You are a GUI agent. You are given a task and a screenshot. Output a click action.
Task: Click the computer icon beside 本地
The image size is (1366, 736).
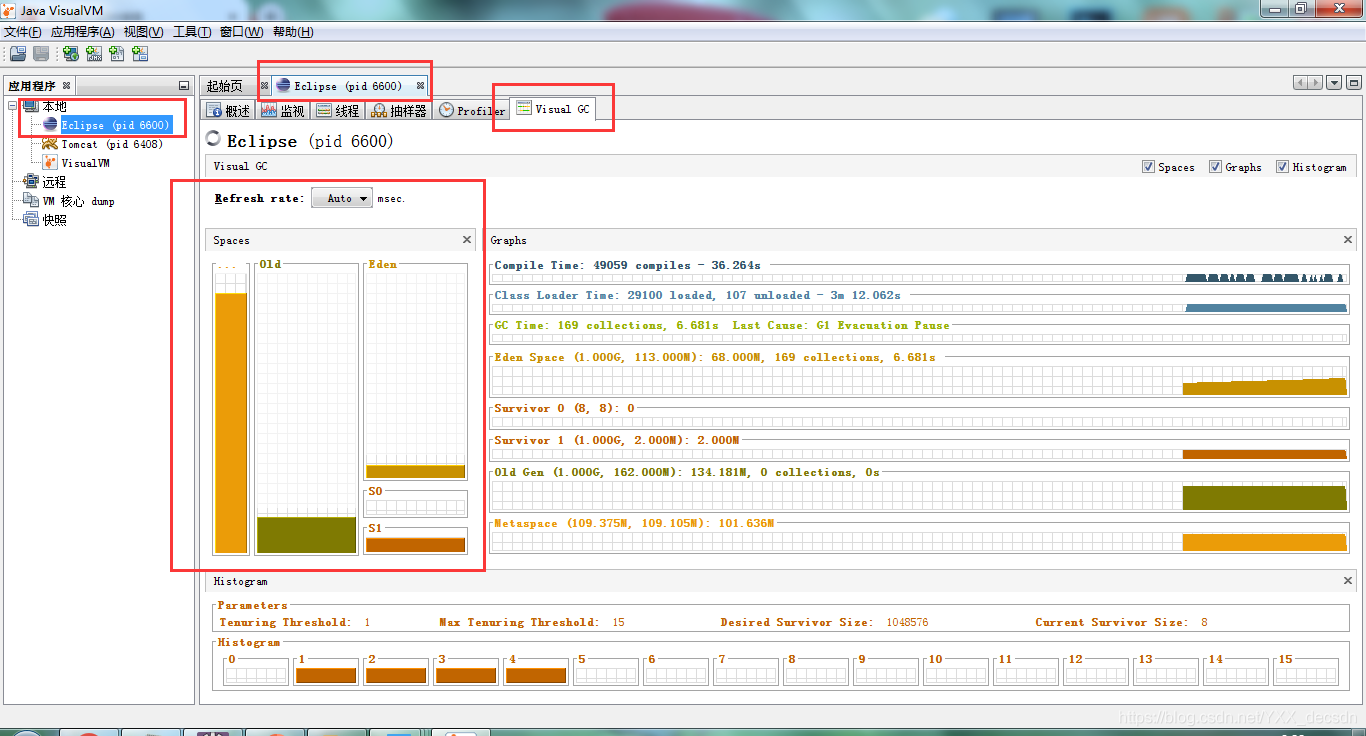[x=30, y=106]
